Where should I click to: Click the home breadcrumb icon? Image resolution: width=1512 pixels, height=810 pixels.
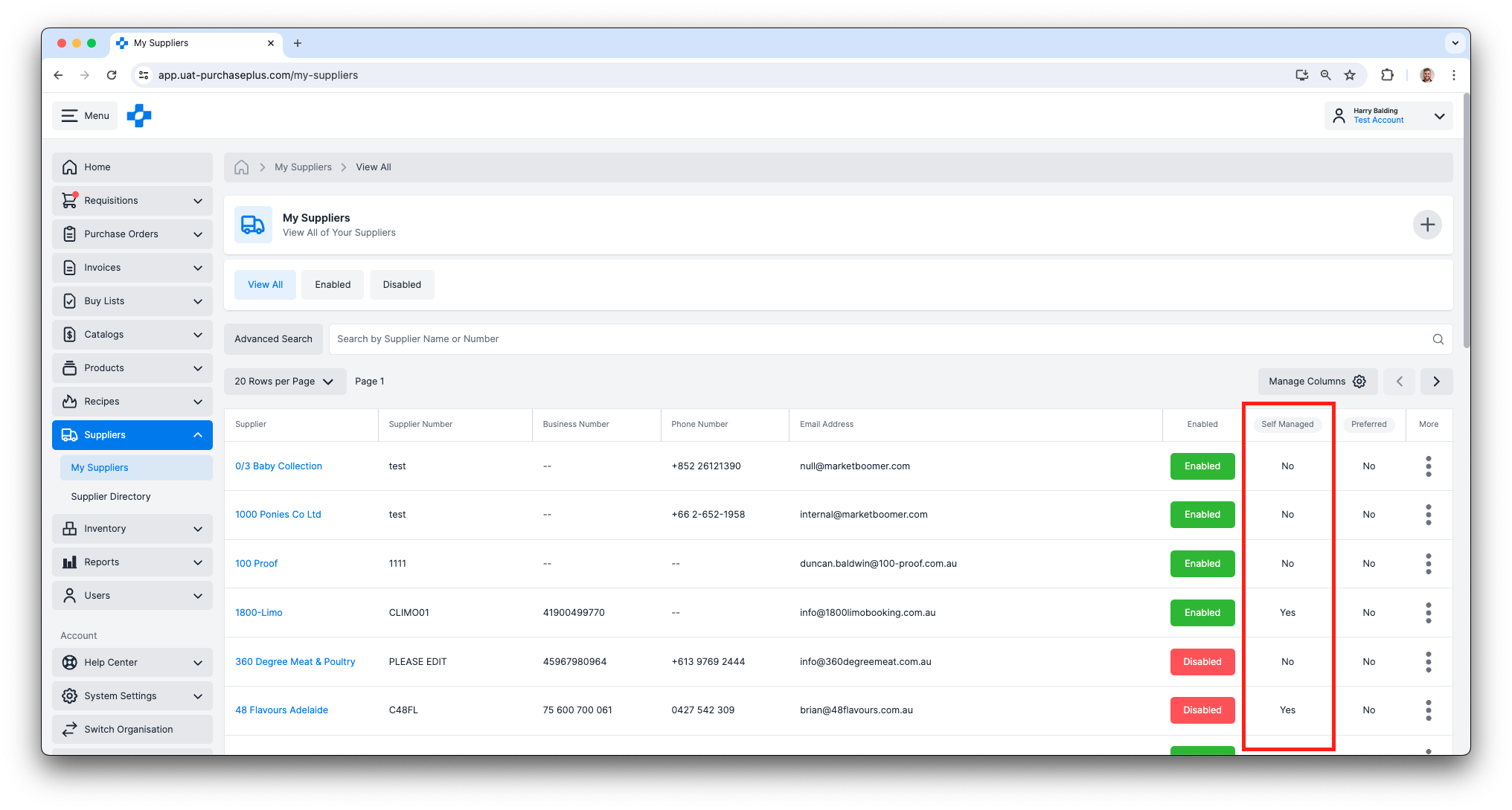[x=241, y=167]
